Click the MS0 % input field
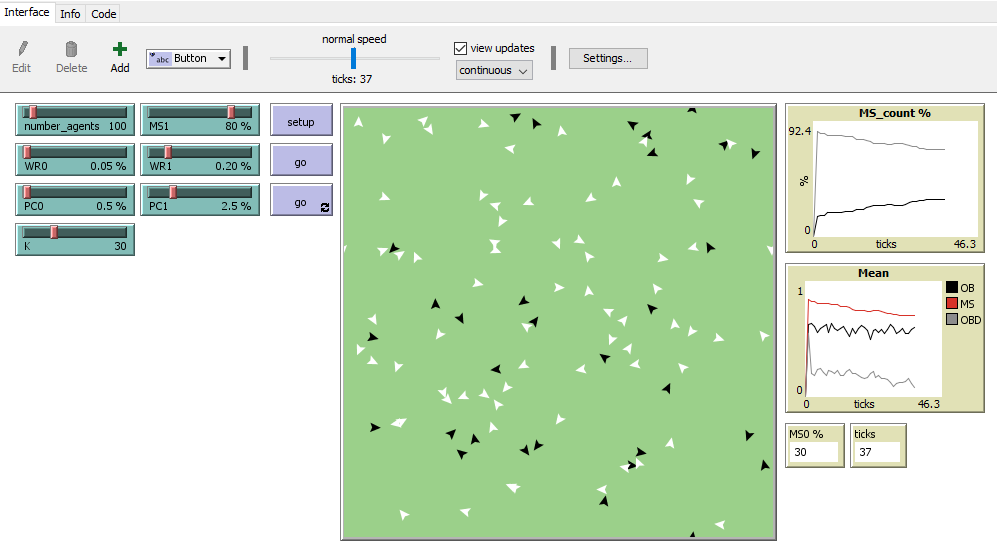Image resolution: width=997 pixels, height=547 pixels. click(812, 453)
